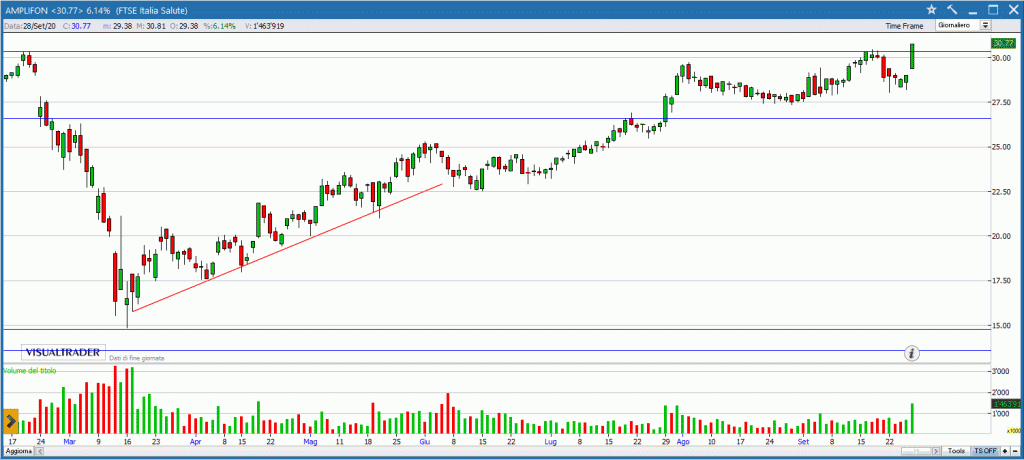Zoom out with the minus button

click(x=1014, y=452)
